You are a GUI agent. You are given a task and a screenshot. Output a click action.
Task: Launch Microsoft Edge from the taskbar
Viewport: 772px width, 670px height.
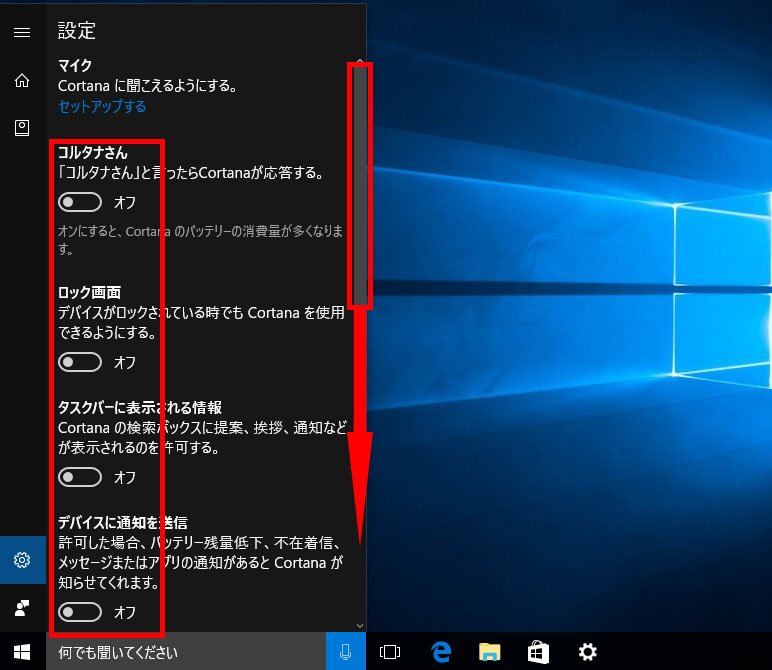[x=441, y=652]
